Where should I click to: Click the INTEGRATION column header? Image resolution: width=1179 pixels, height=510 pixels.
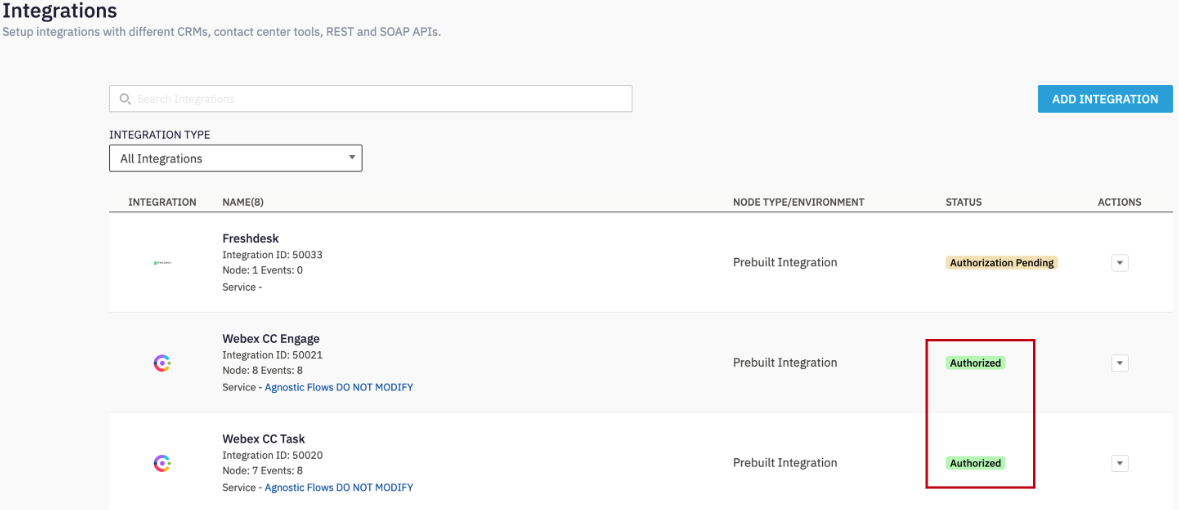point(162,202)
